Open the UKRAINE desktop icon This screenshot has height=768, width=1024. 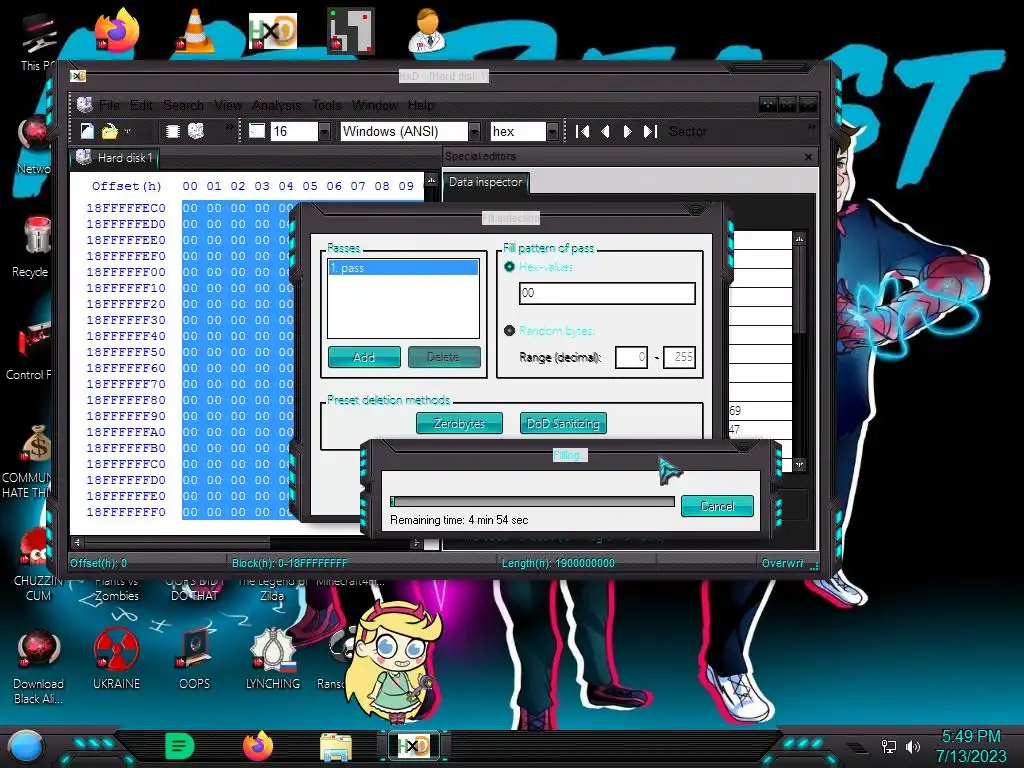tap(116, 658)
